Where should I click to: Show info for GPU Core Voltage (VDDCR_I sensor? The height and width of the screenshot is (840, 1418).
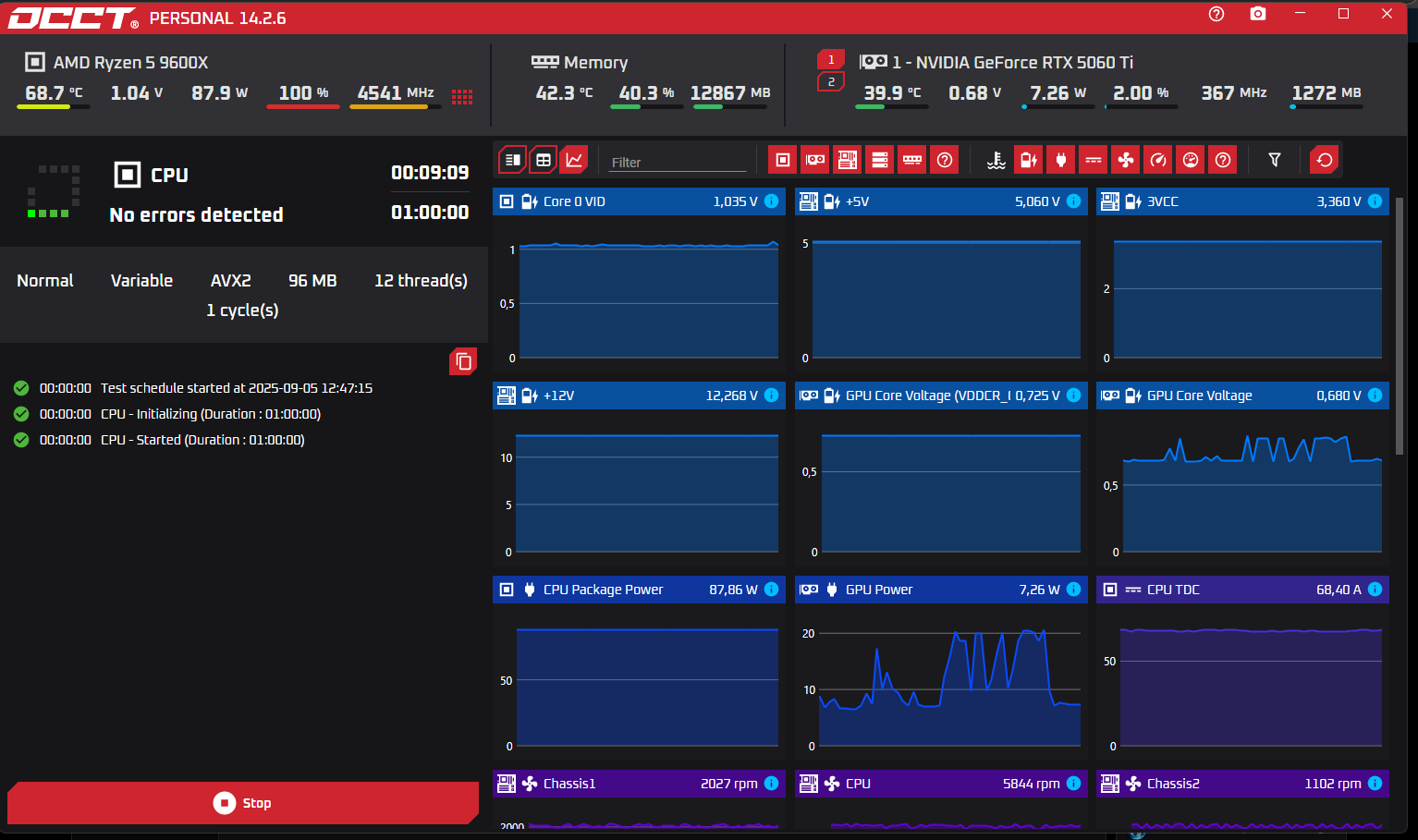[x=1074, y=396]
